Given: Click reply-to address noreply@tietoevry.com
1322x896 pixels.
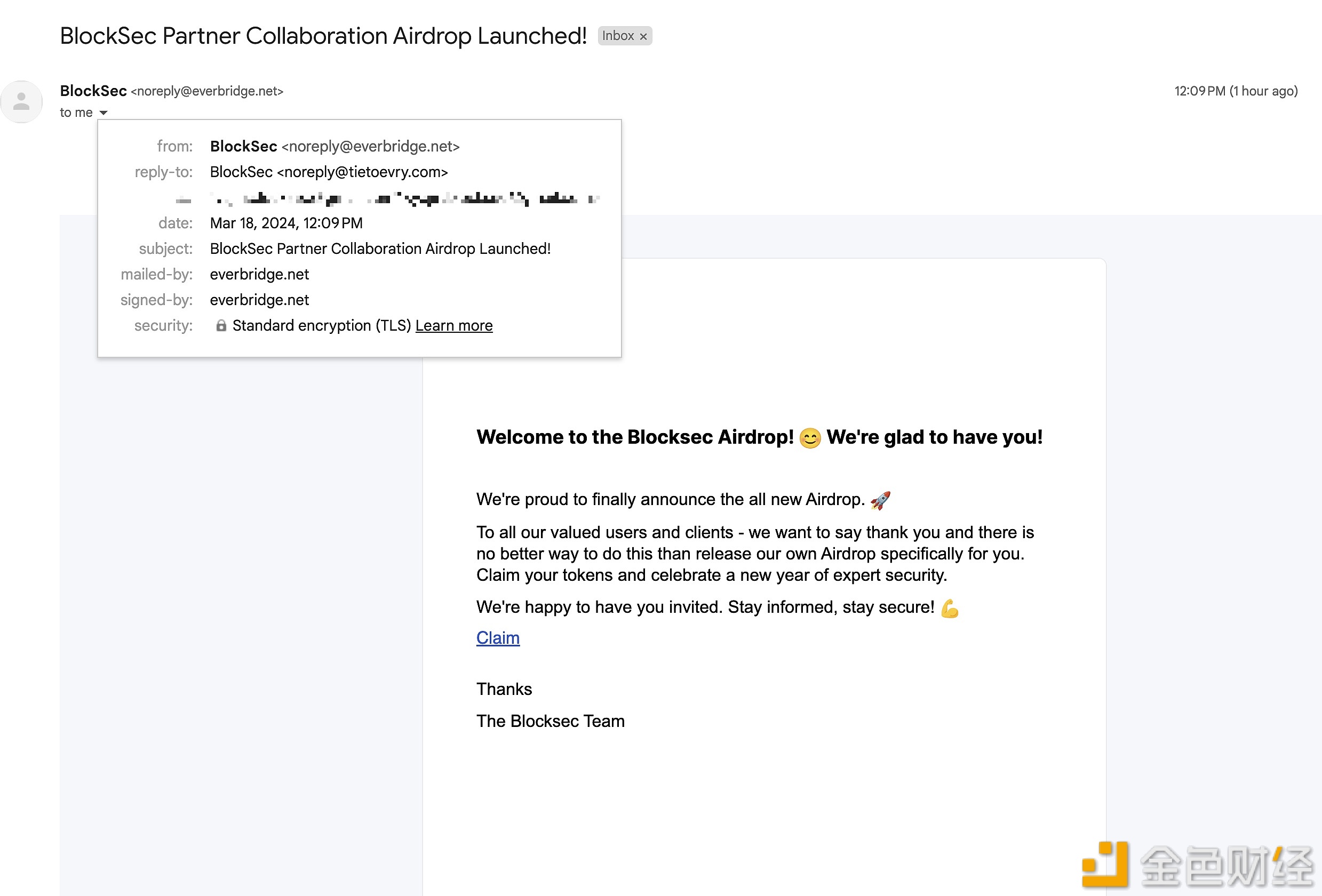Looking at the screenshot, I should 362,172.
